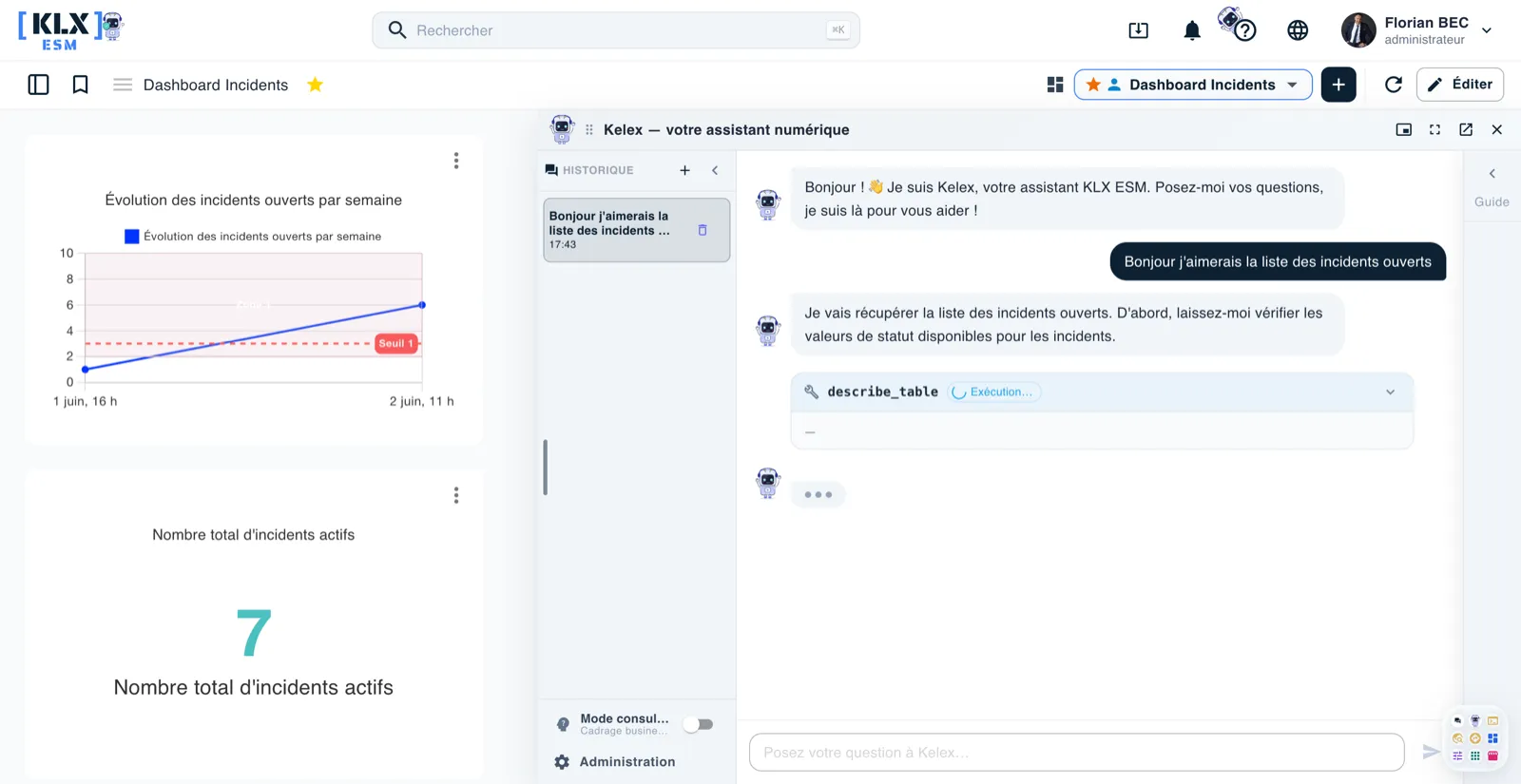Close the Kelex assistant panel
The width and height of the screenshot is (1521, 784).
(1497, 129)
